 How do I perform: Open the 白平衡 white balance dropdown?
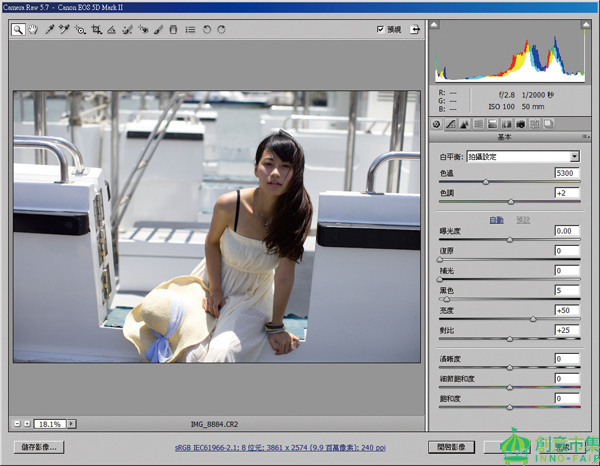(x=523, y=156)
